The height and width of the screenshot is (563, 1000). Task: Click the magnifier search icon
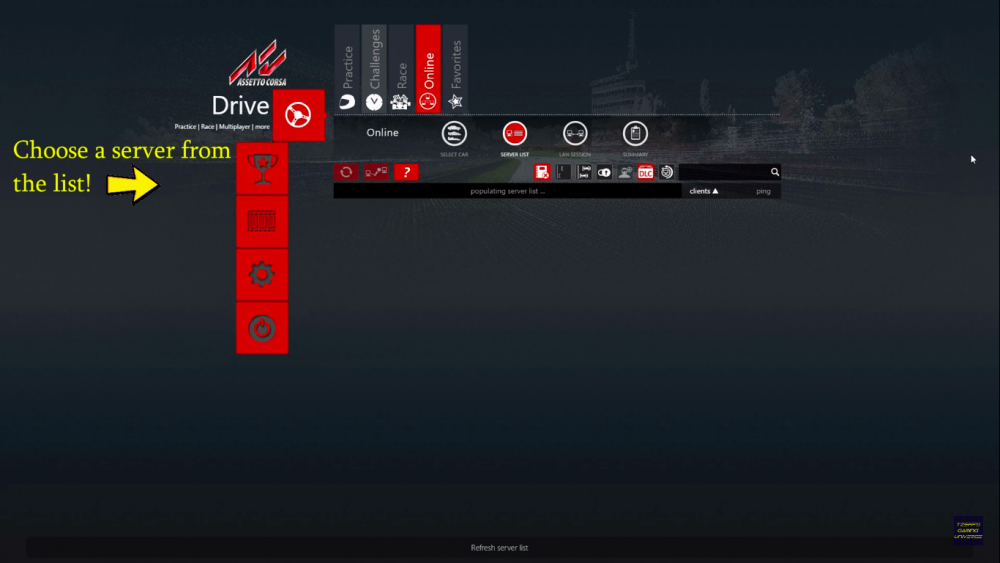click(775, 172)
